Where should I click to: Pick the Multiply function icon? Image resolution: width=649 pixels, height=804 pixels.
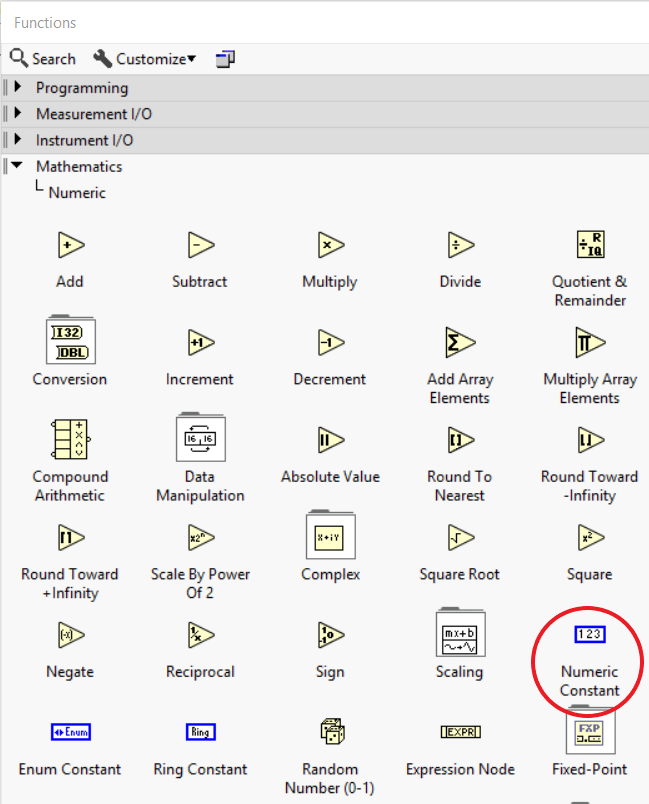point(331,245)
